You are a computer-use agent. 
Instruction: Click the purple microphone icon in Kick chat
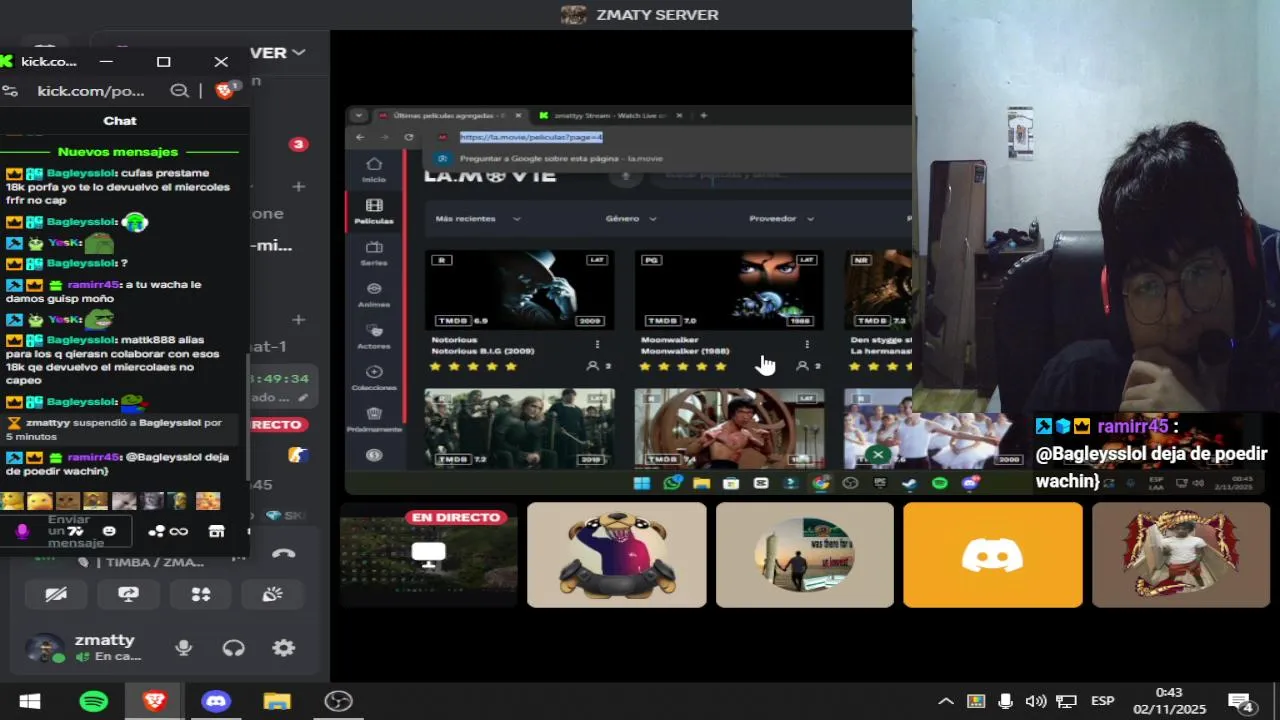pyautogui.click(x=22, y=531)
